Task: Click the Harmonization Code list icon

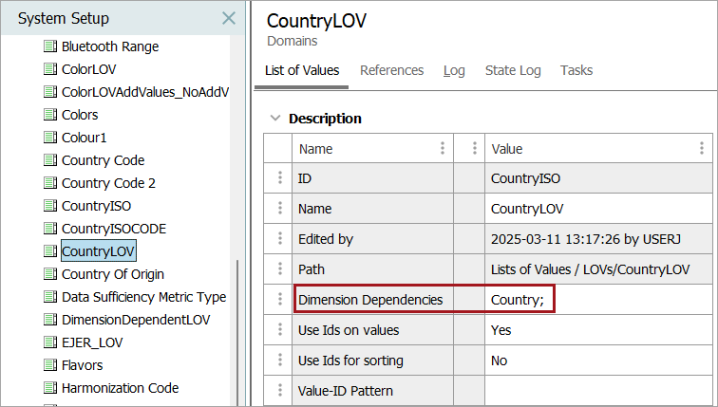Action: coord(50,388)
